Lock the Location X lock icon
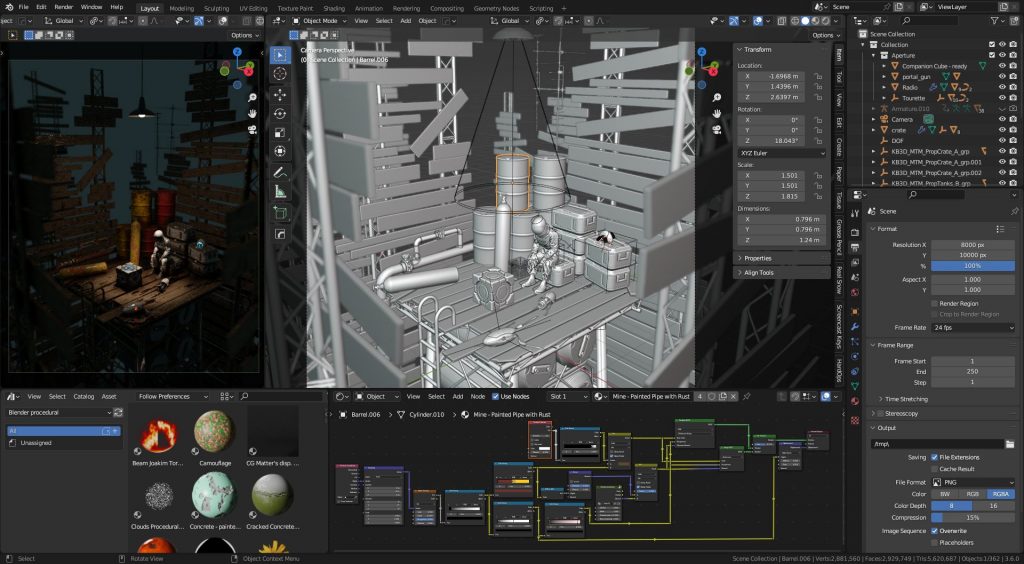 click(x=818, y=76)
